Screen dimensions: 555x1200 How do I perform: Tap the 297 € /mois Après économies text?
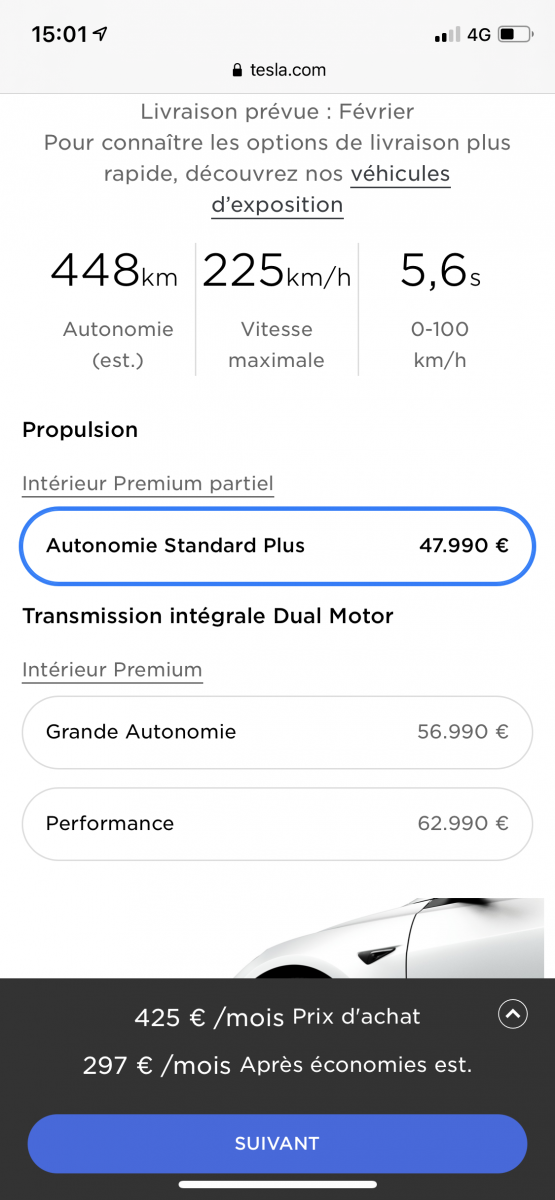(x=277, y=1065)
